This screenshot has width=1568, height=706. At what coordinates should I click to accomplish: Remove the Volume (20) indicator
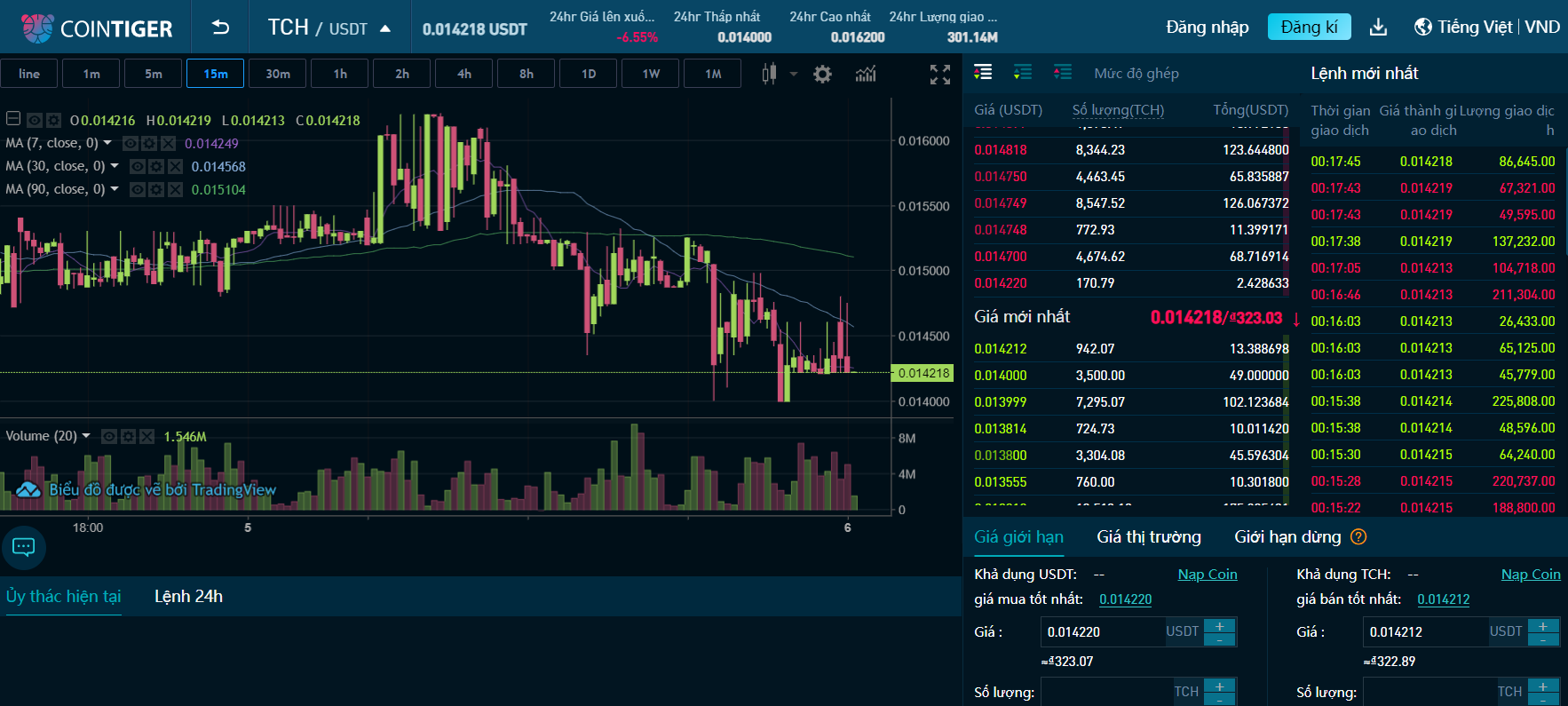[147, 436]
